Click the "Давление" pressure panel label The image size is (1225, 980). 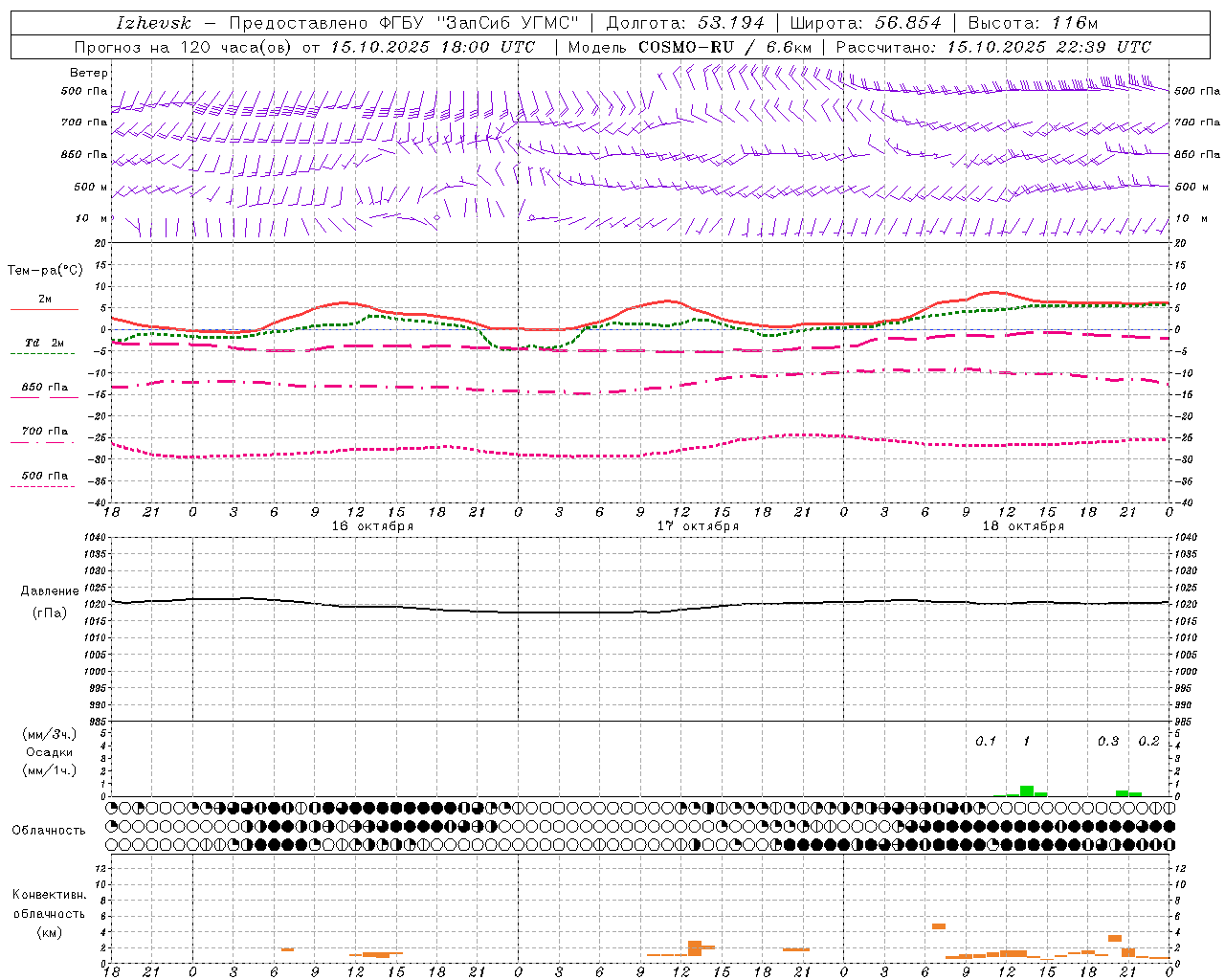pyautogui.click(x=50, y=591)
